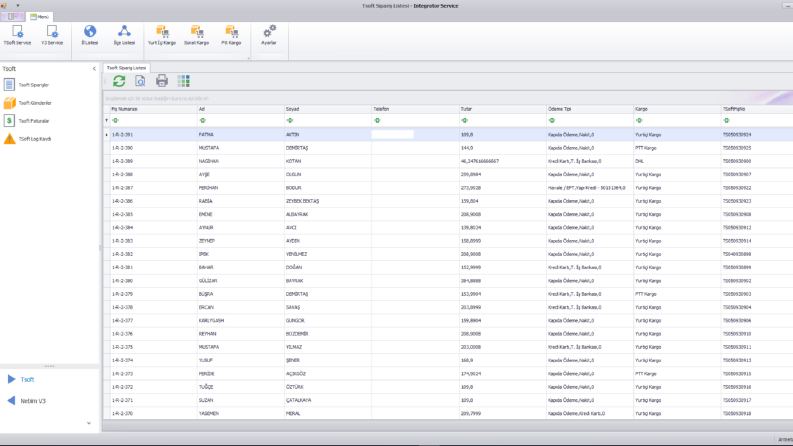This screenshot has width=793, height=446.
Task: Click the colored grid icon in the toolbar
Action: pyautogui.click(x=184, y=81)
